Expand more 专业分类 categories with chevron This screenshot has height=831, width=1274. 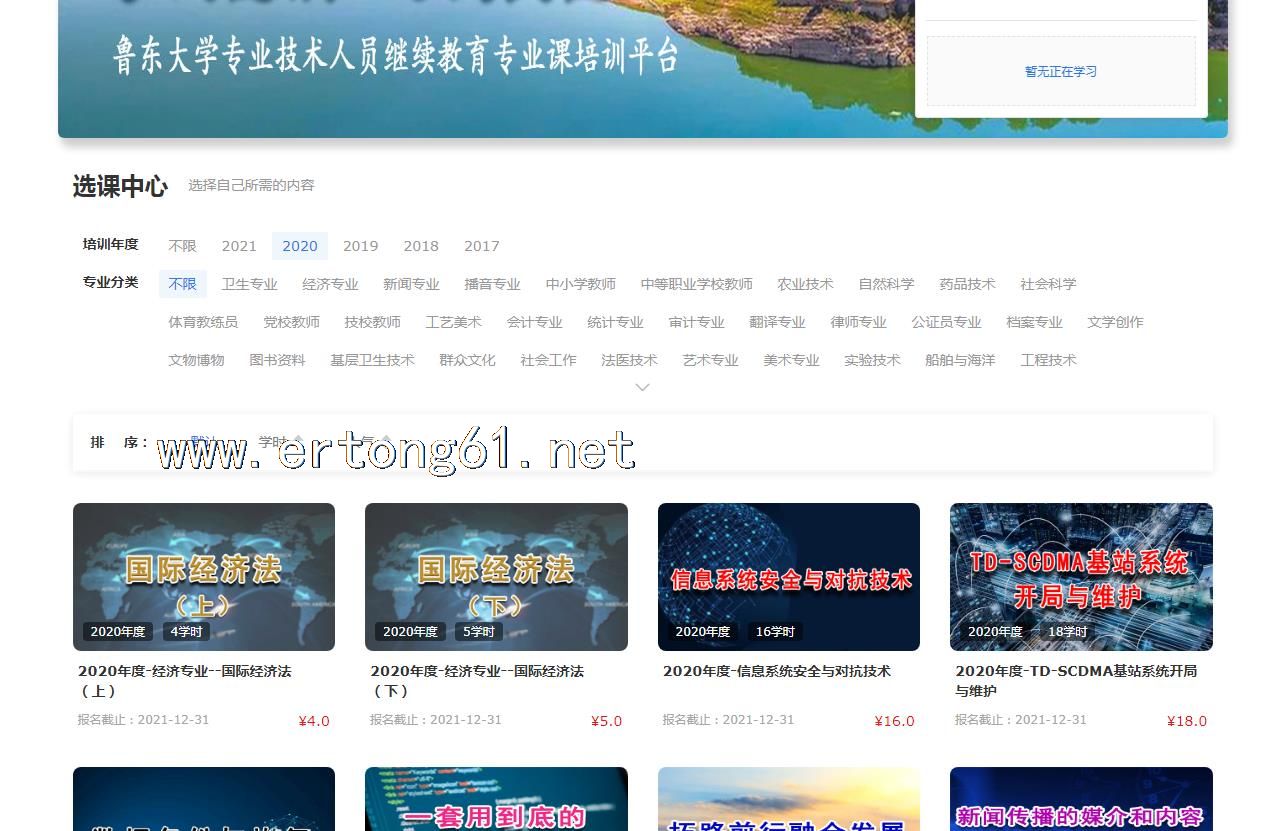(x=642, y=387)
